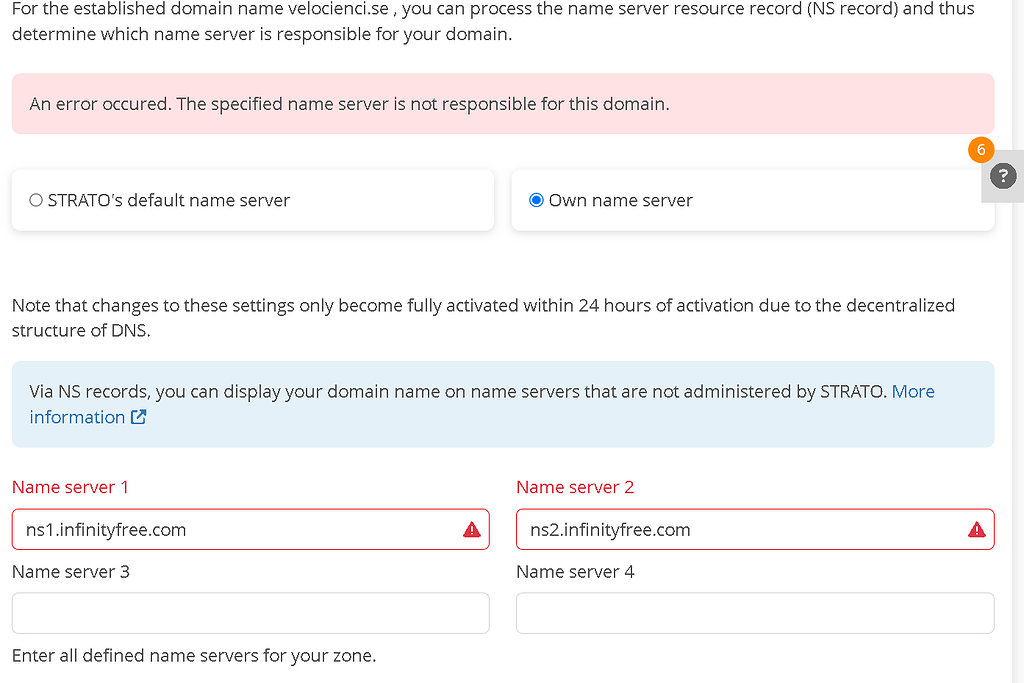Click the empty Name server 4 field
Screen dimensions: 1024x683
[755, 613]
